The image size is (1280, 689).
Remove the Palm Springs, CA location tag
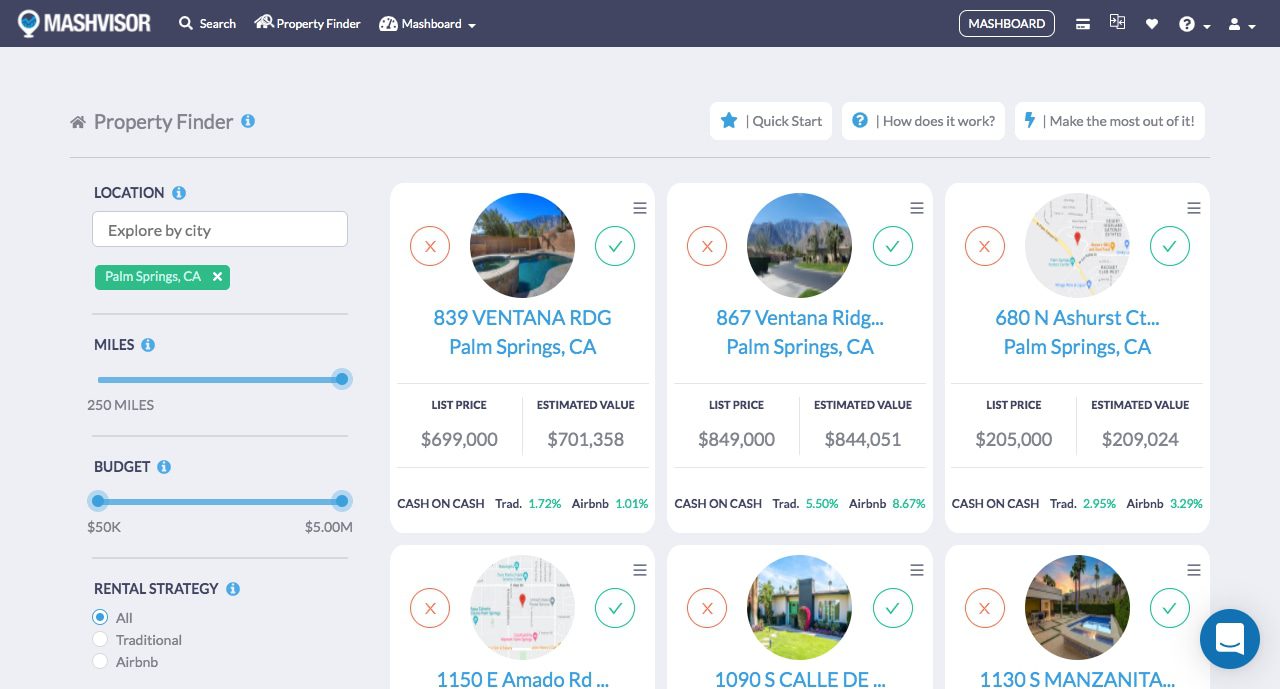tap(217, 277)
